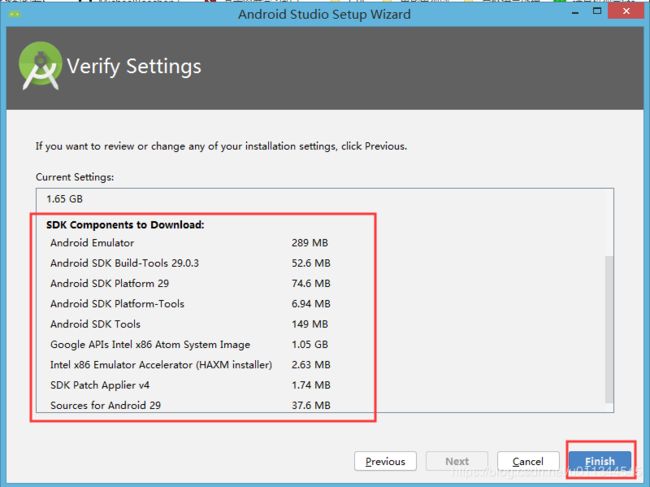Select 'Android SDK Build-Tools 29.0.3' entry
This screenshot has height=487, width=650.
[x=124, y=263]
